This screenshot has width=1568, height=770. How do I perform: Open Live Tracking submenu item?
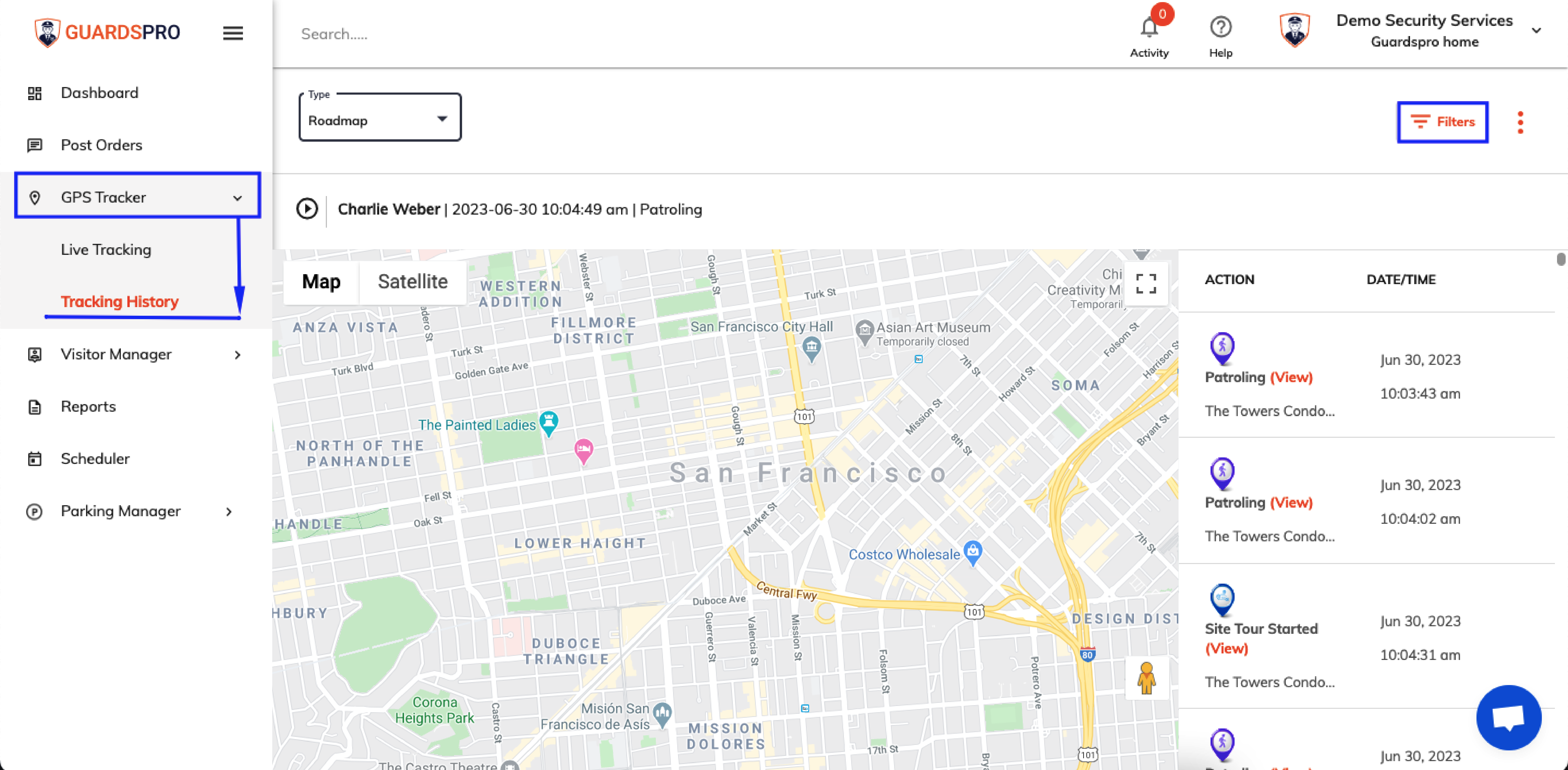[x=106, y=249]
